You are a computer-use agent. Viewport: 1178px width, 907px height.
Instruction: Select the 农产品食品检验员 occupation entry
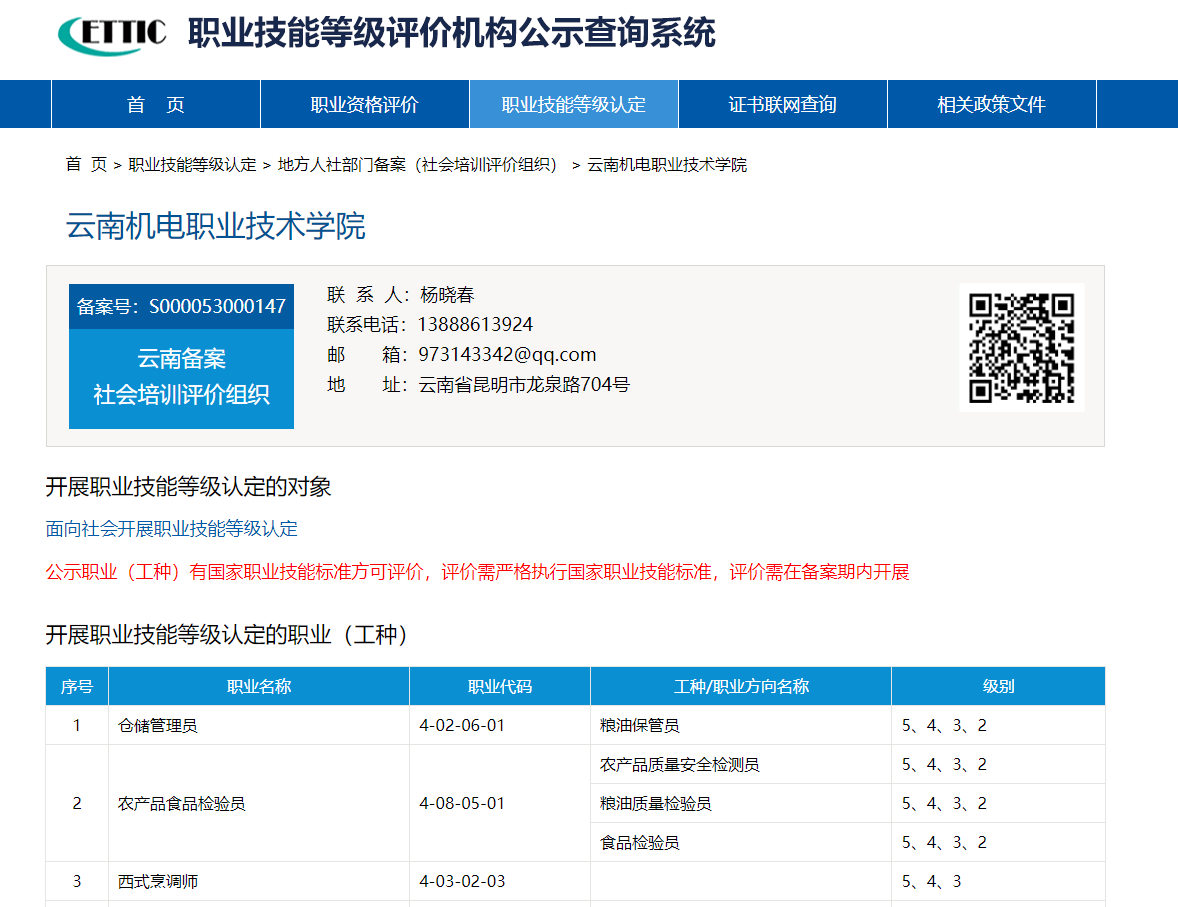[183, 803]
